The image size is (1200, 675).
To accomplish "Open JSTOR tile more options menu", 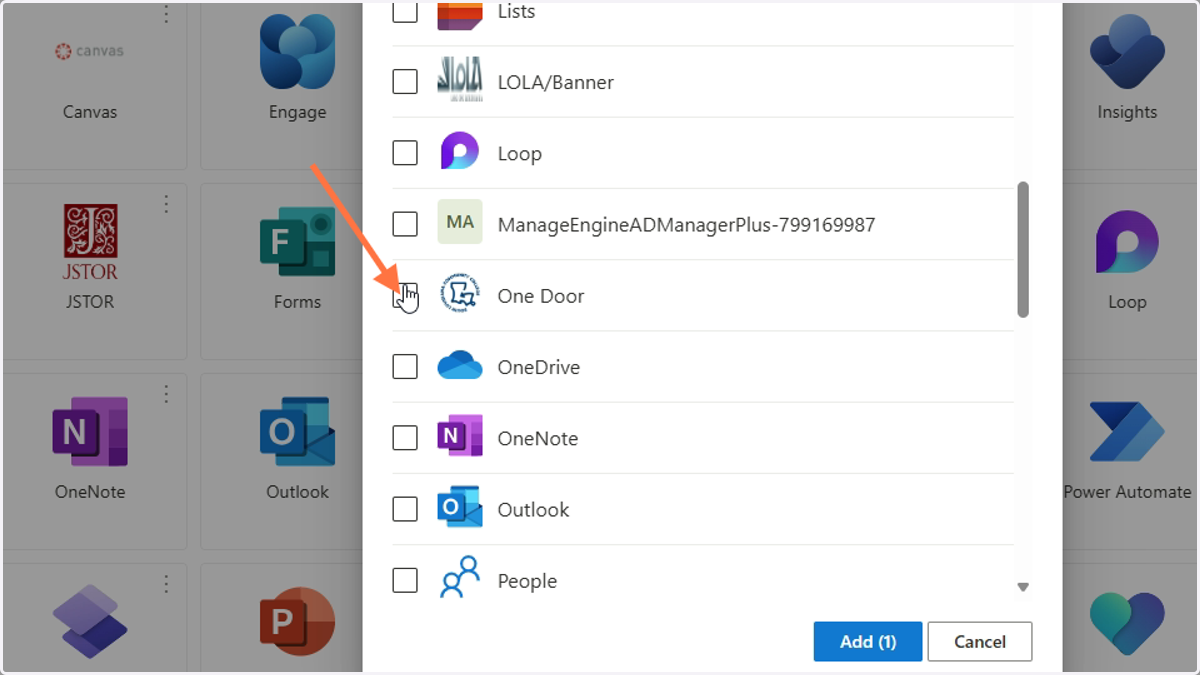I will click(166, 204).
